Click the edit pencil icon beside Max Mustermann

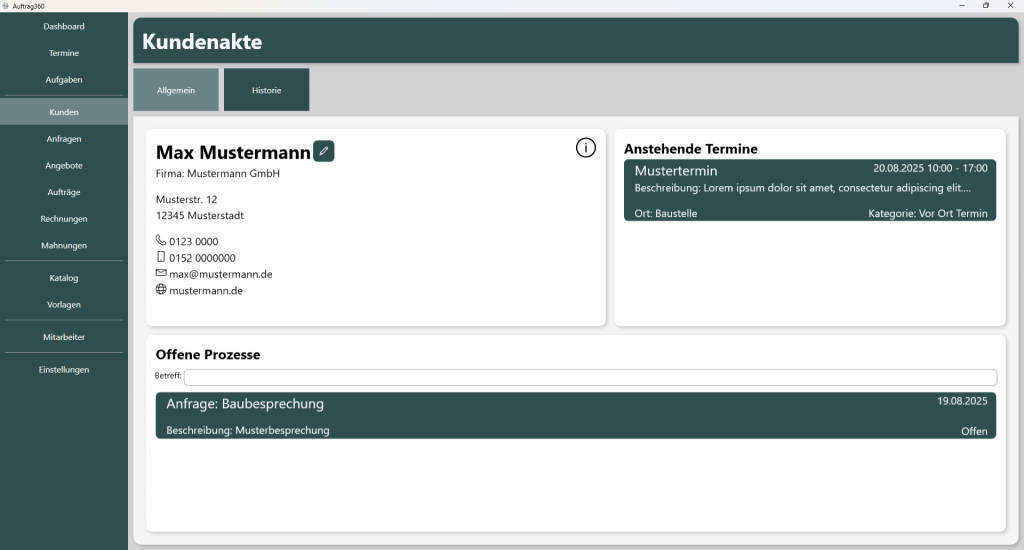click(x=323, y=151)
